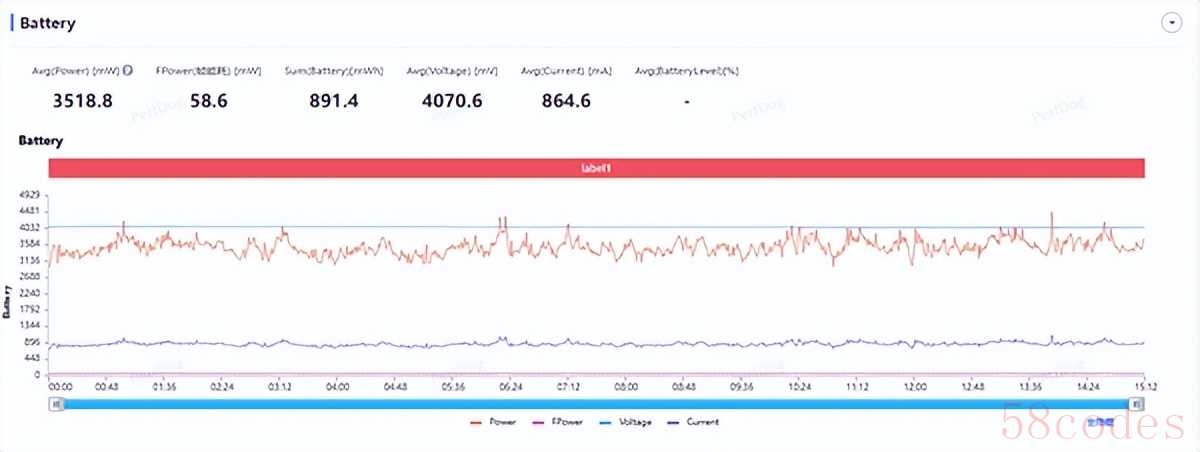Click the blue link below the slider's right end
1200x452 pixels.
(1100, 421)
